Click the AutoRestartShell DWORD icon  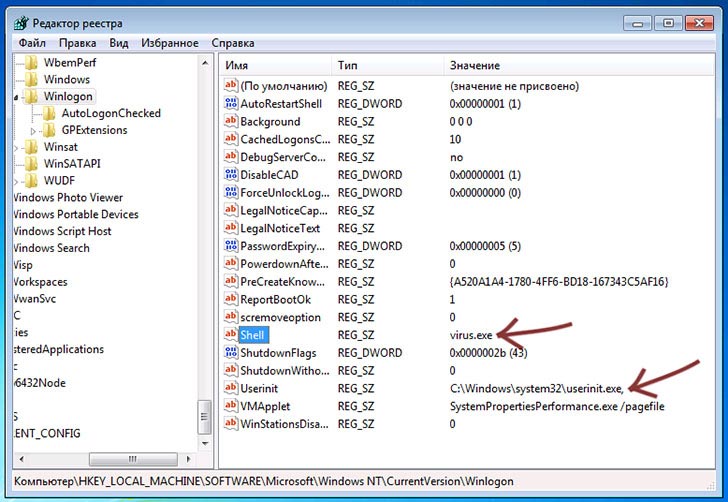(x=230, y=104)
